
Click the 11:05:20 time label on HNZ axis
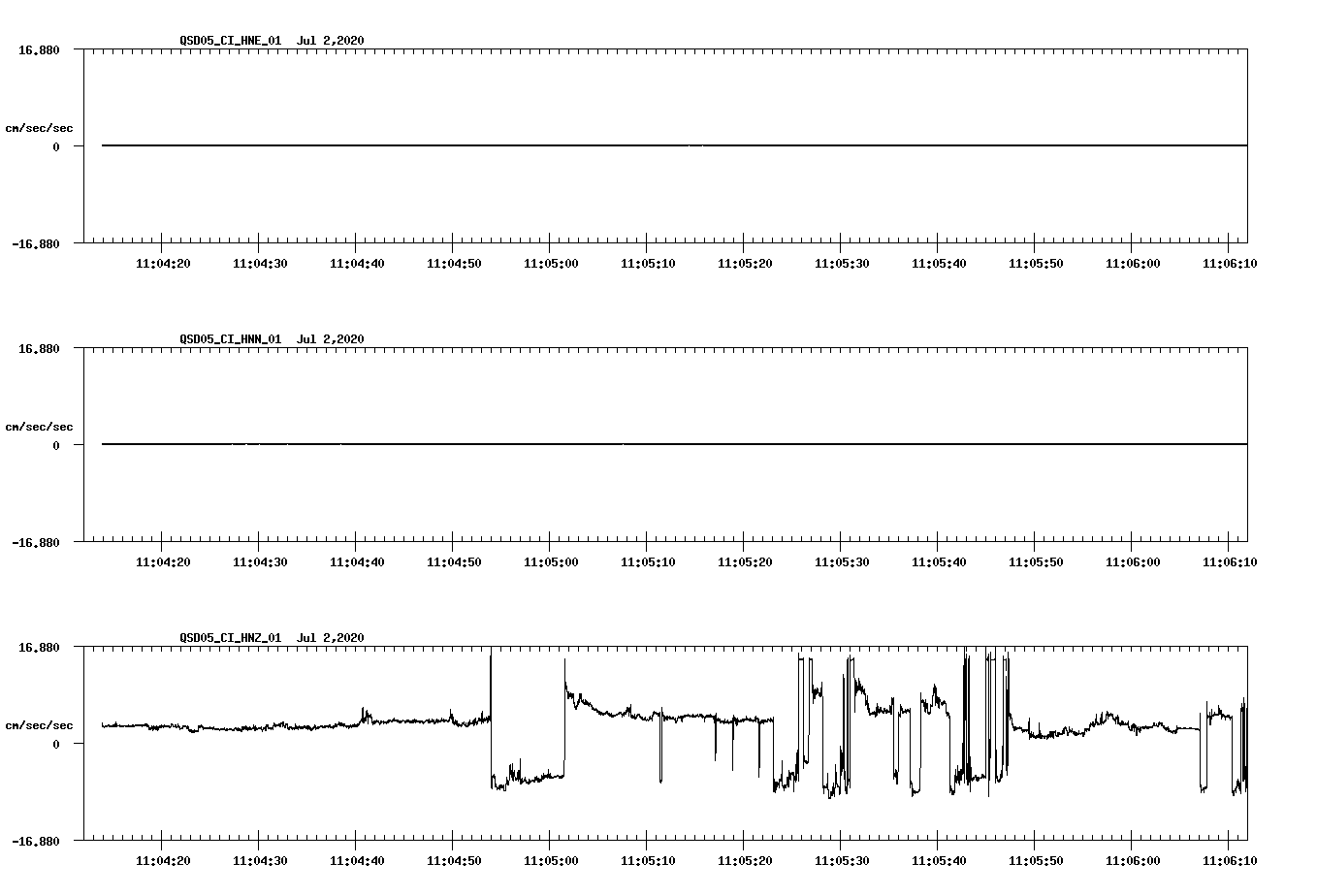(x=744, y=861)
